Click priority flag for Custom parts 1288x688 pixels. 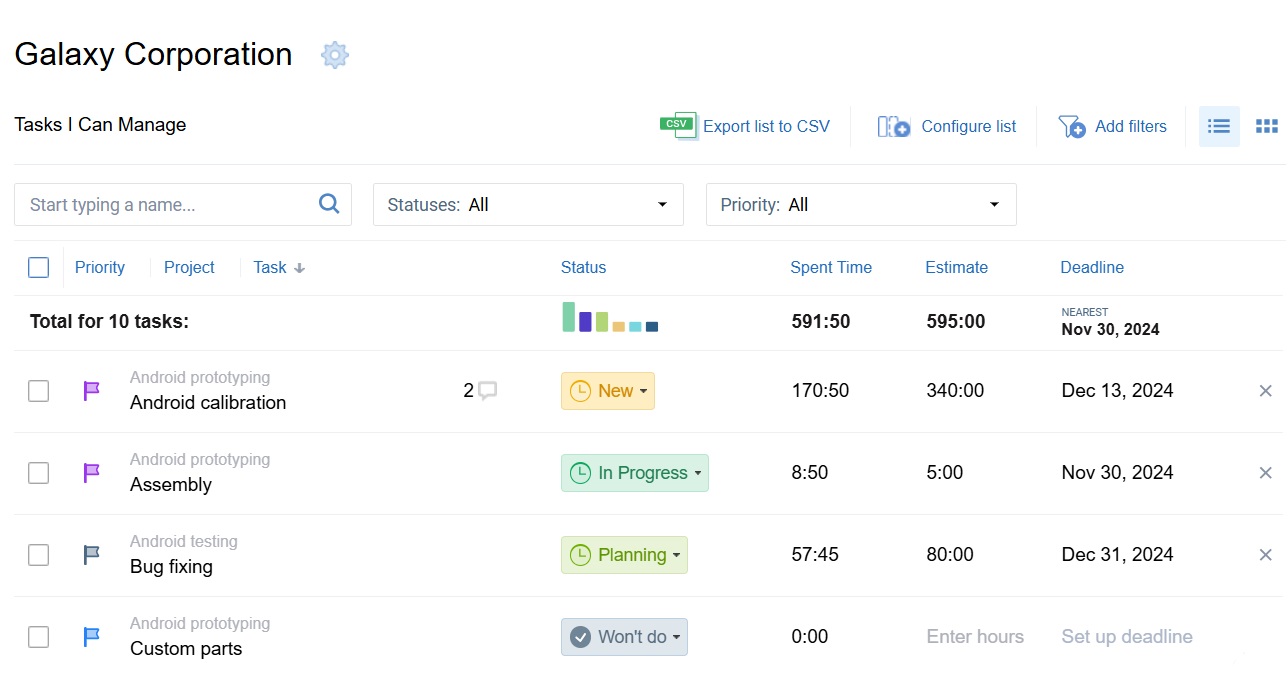[x=91, y=637]
